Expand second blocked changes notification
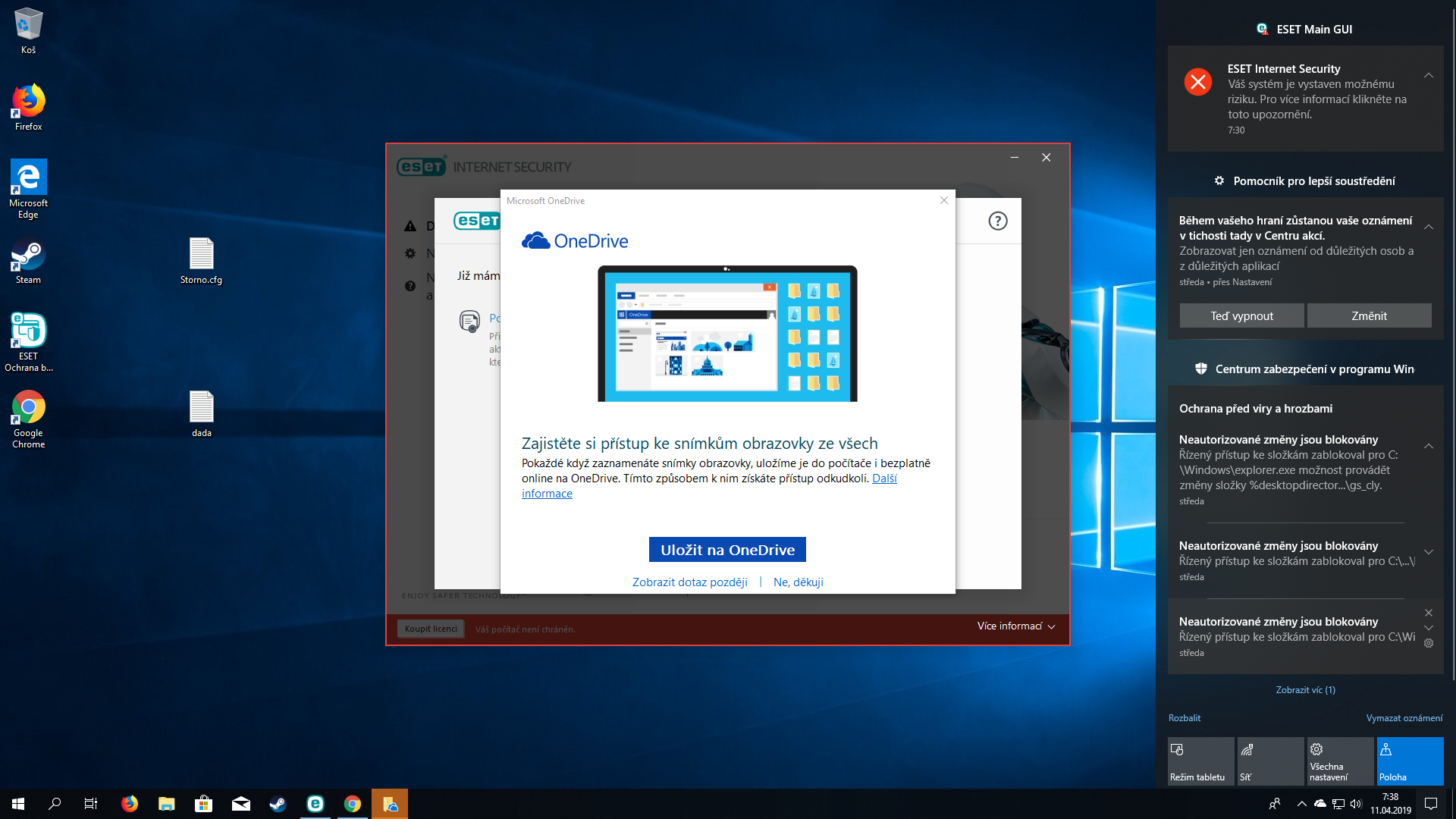 click(x=1428, y=552)
